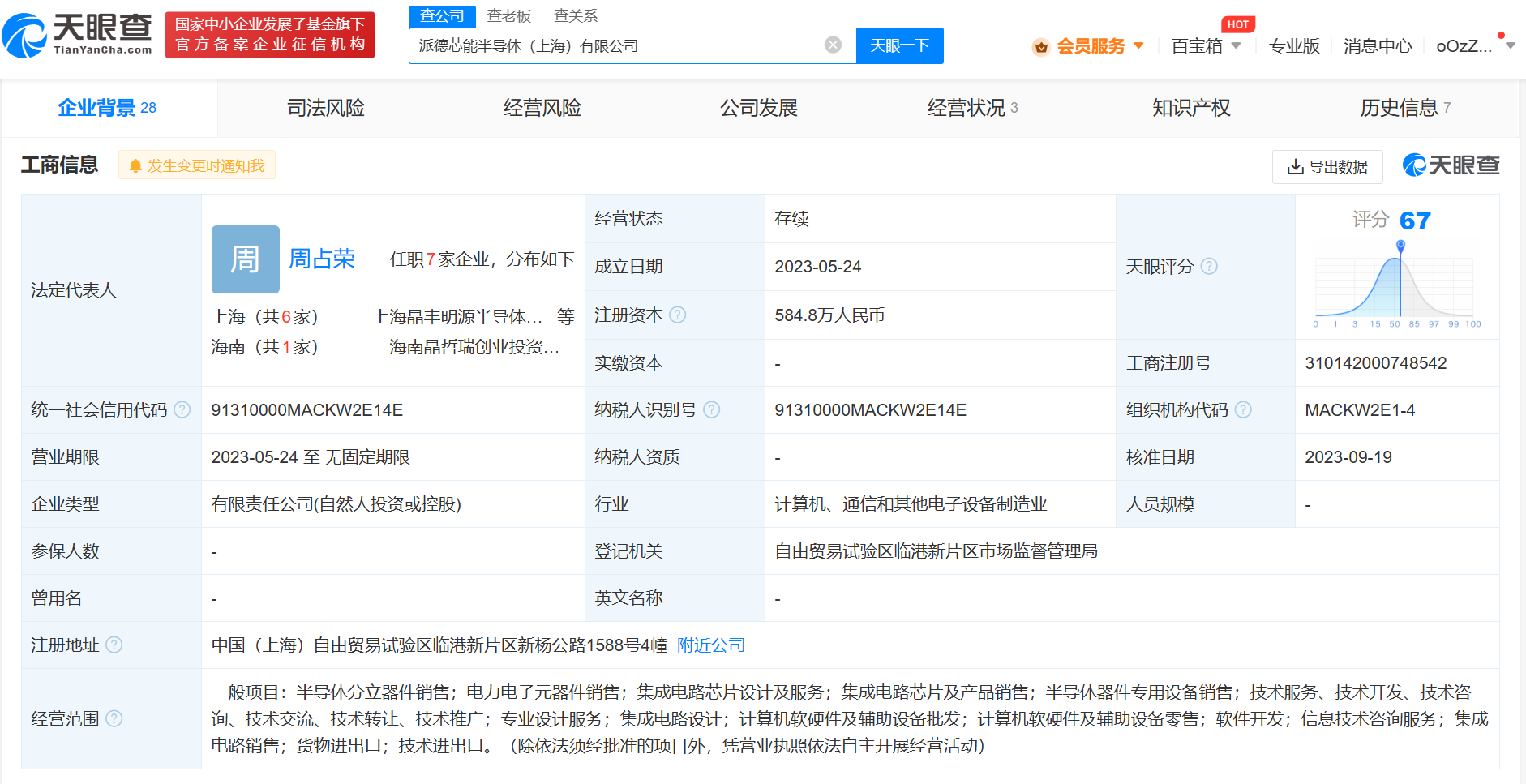Select 成立日期 value 2023-05-24
This screenshot has height=784, width=1526.
(818, 267)
